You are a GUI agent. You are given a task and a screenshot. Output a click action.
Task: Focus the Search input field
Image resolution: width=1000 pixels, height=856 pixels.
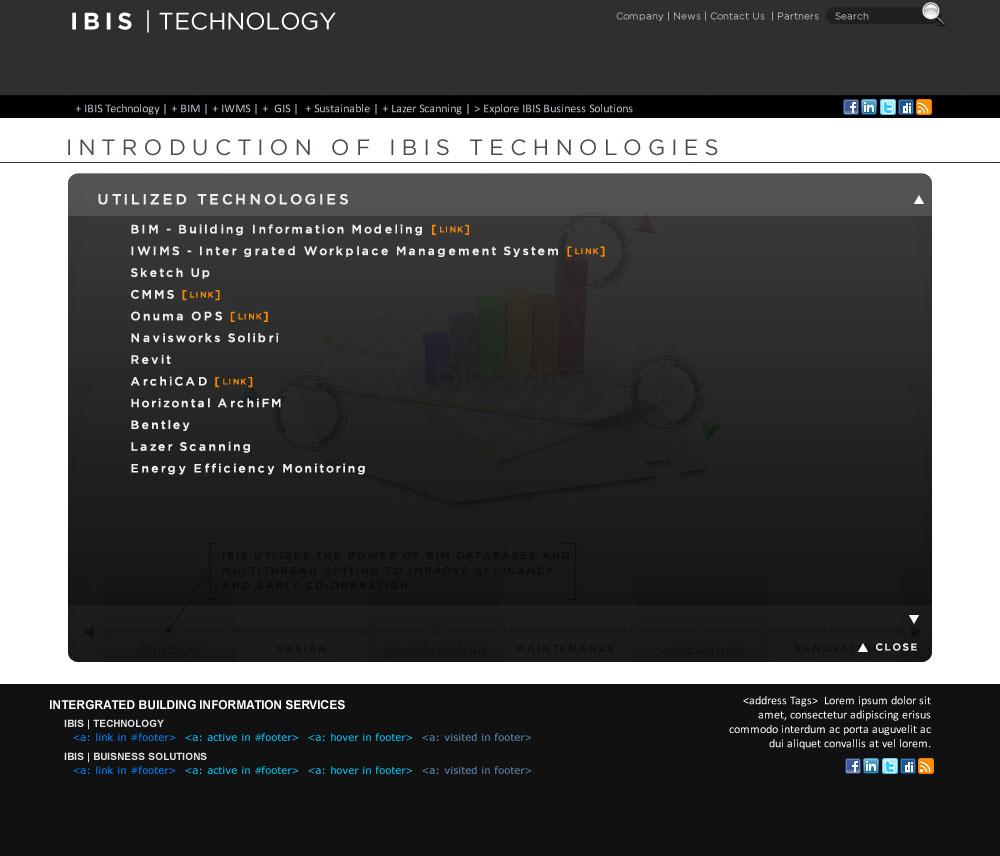coord(876,16)
